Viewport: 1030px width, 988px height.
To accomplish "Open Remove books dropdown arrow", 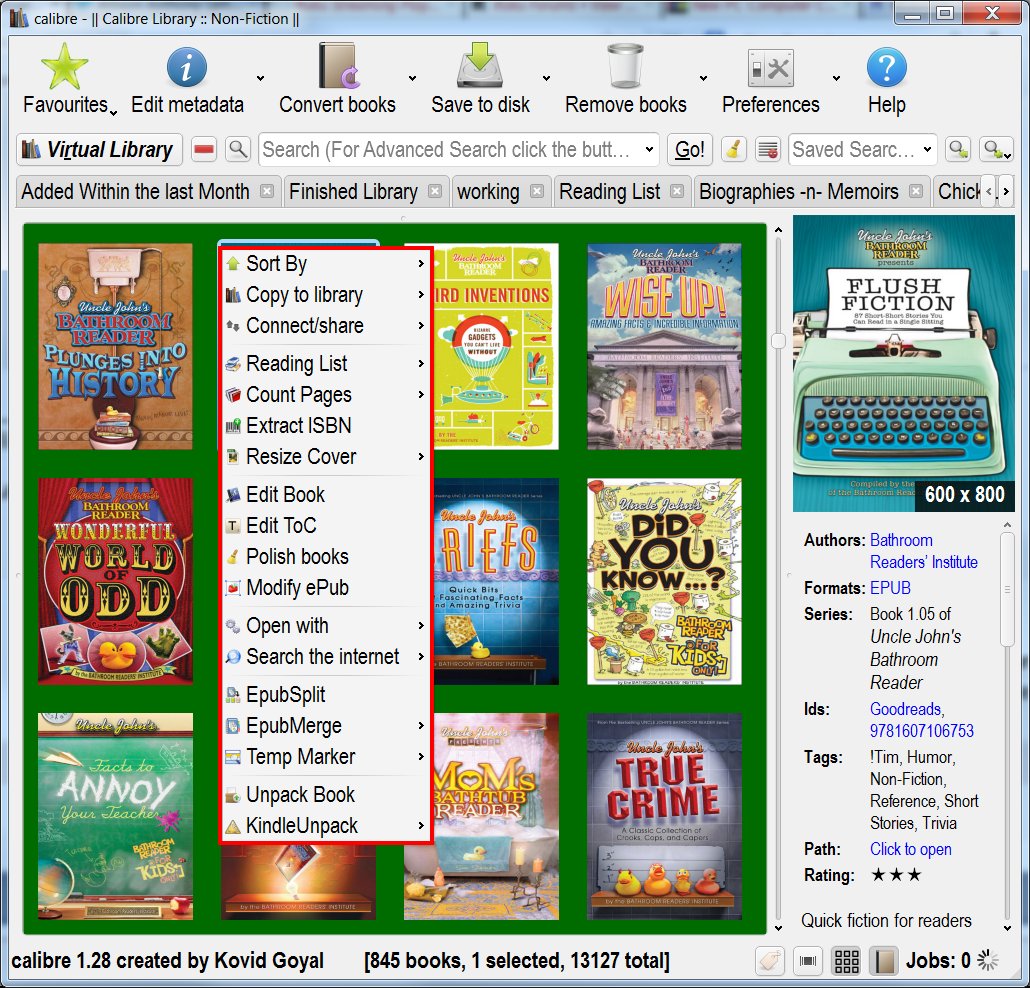I will (703, 78).
